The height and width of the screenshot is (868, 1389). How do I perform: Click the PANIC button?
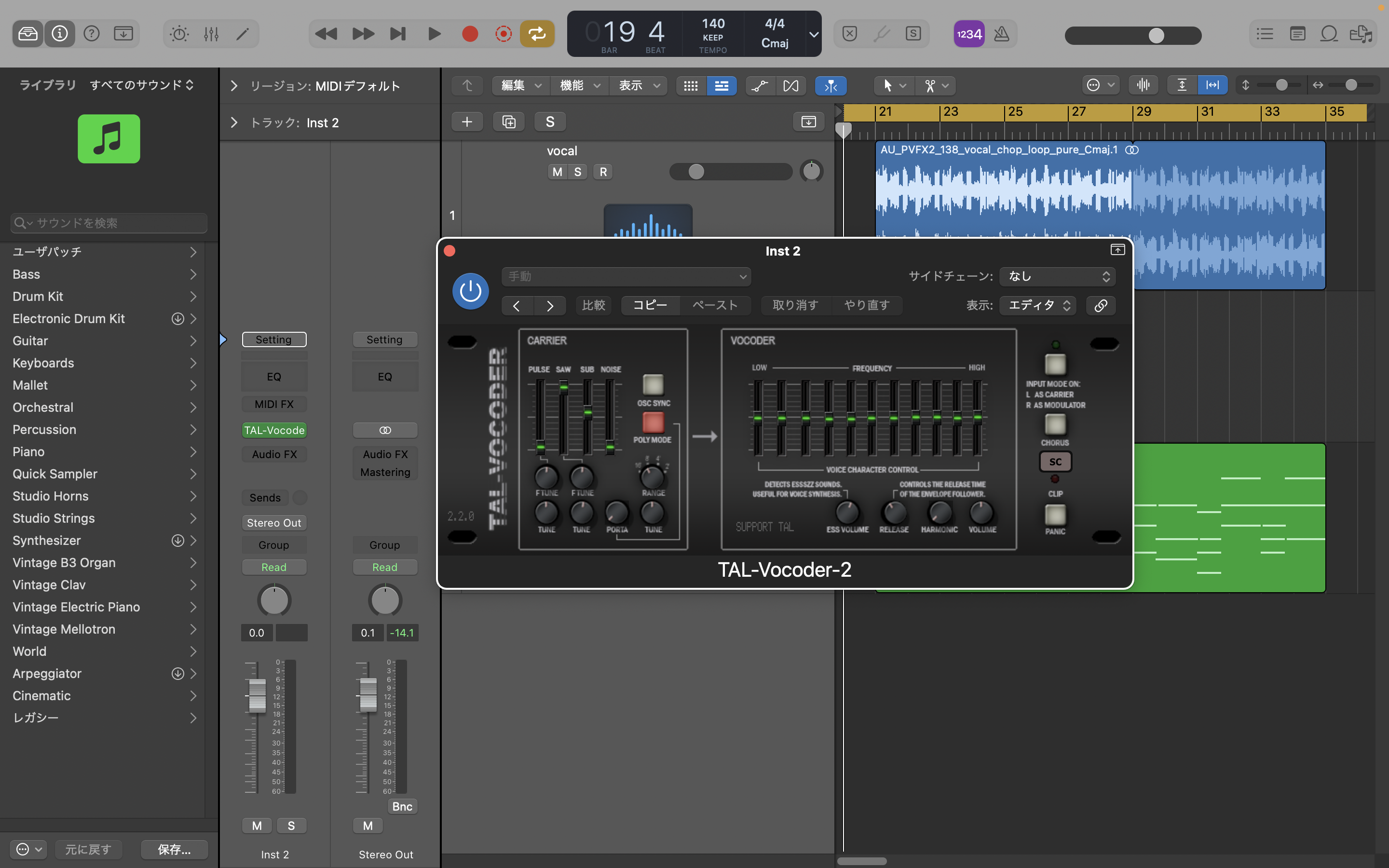(1055, 515)
